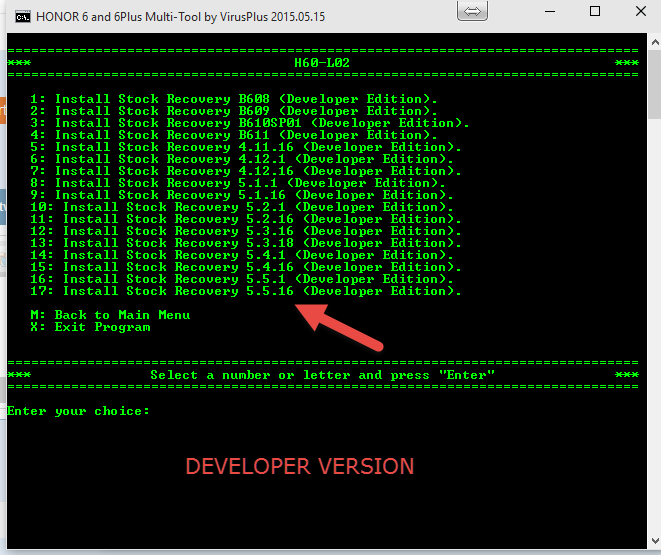The width and height of the screenshot is (661, 555).
Task: Click the console window system menu icon
Action: pyautogui.click(x=23, y=17)
